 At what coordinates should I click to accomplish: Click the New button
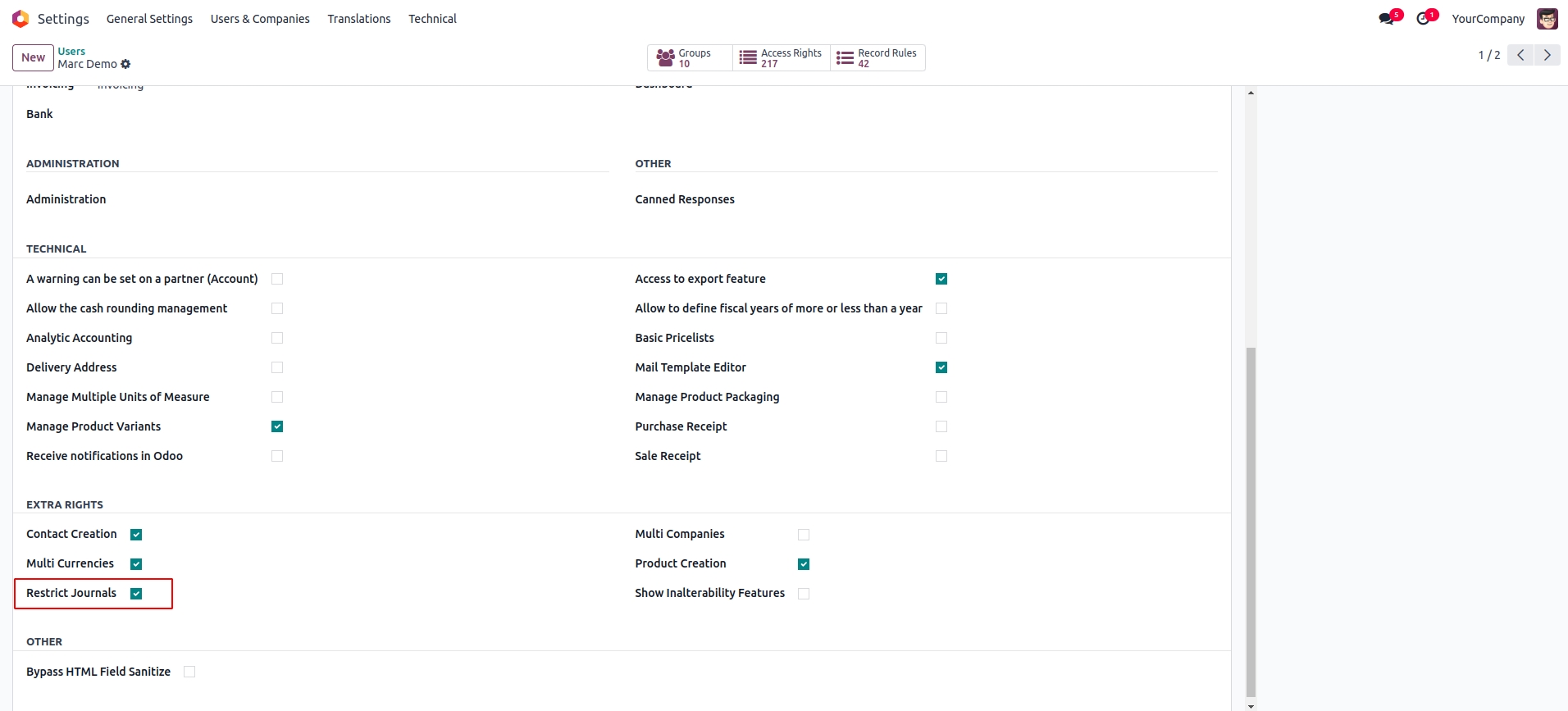point(33,57)
